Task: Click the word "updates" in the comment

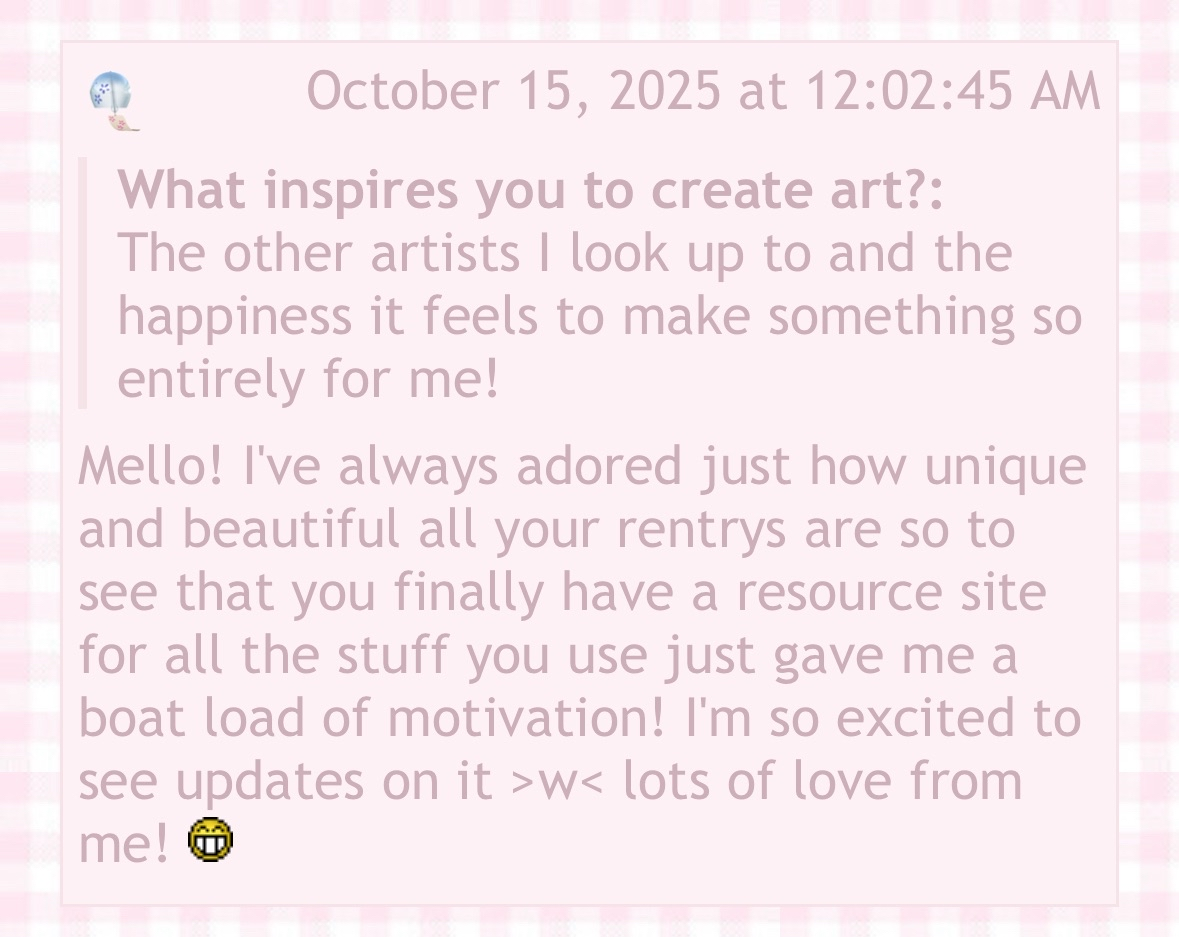Action: coord(270,782)
